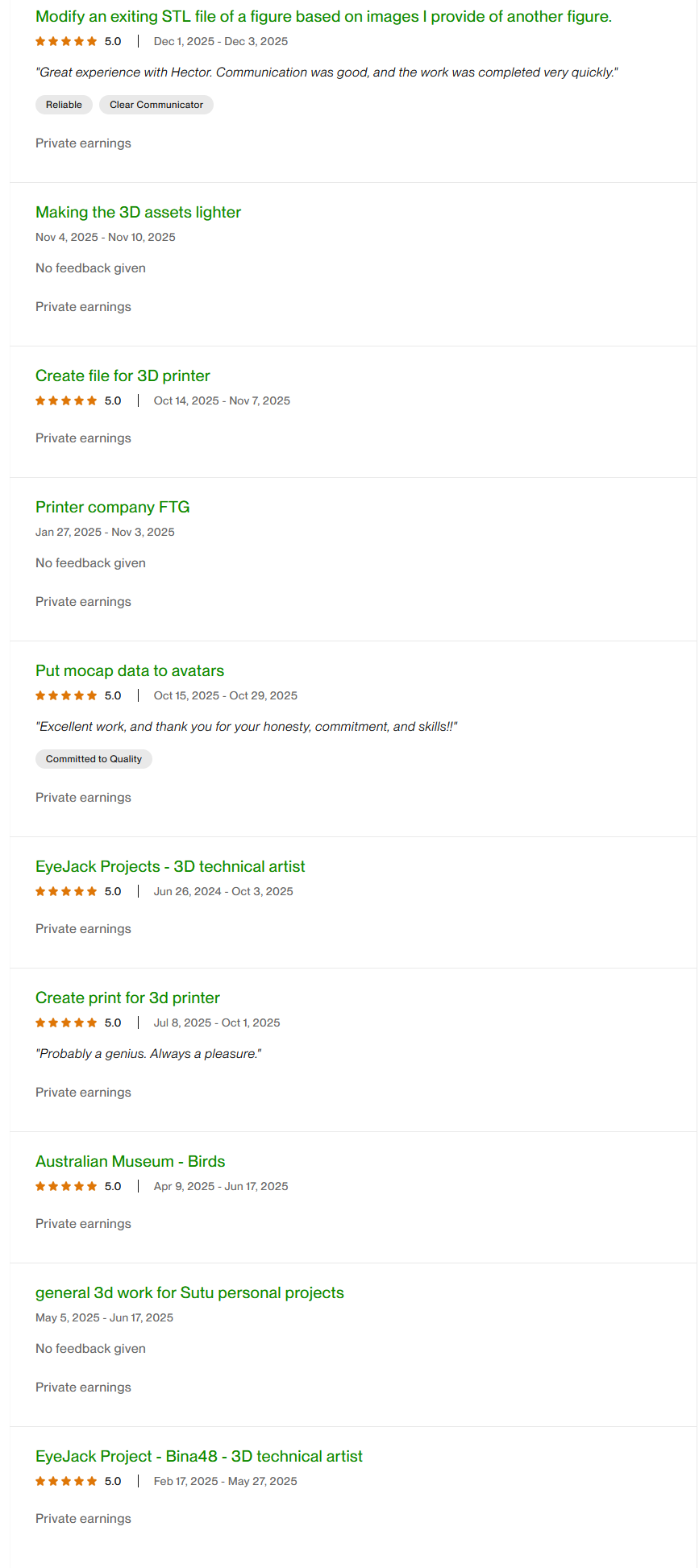
Task: Open EyeJack Projects - 3D technical artist
Action: (x=170, y=867)
